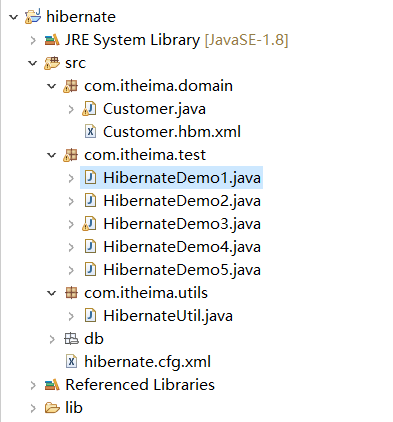Select HibernateDemo5.java file entry
This screenshot has width=393, height=422.
click(182, 270)
